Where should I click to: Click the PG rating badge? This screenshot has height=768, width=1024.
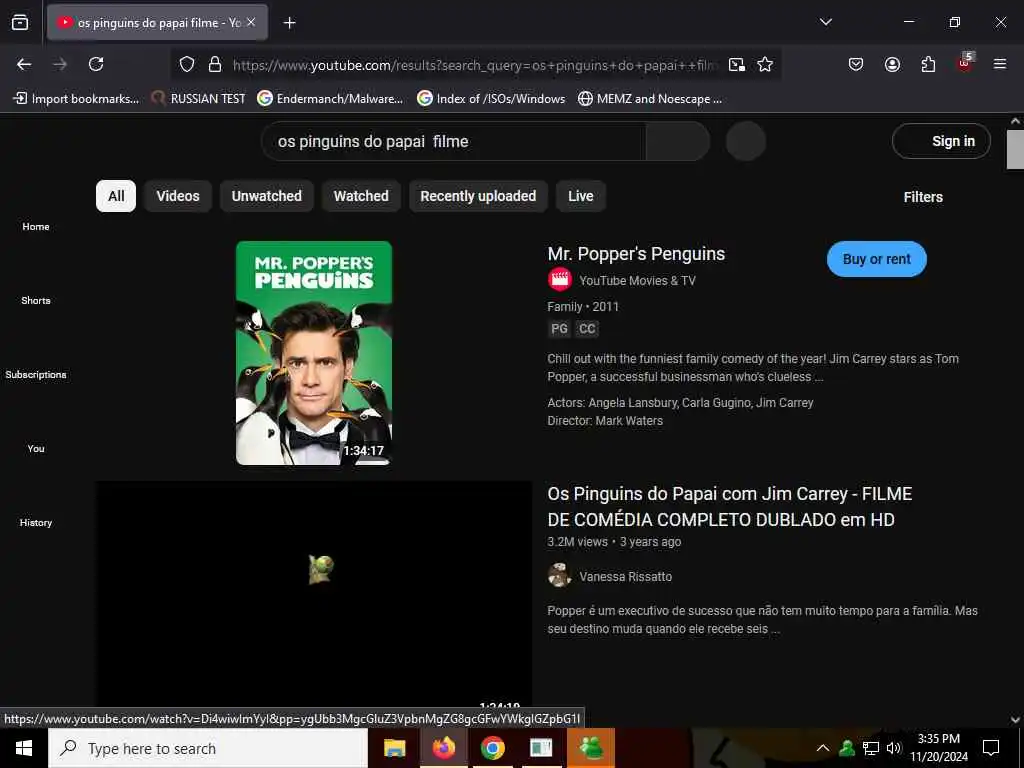tap(559, 328)
